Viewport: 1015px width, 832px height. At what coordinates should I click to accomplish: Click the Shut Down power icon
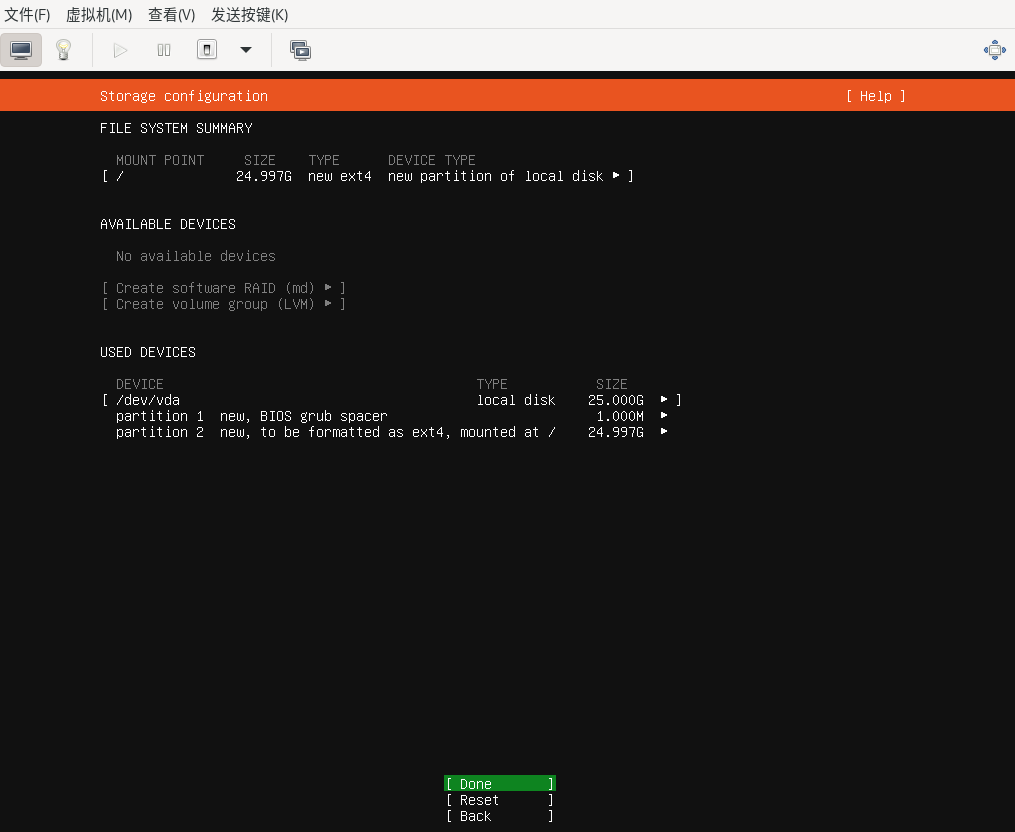click(x=207, y=50)
